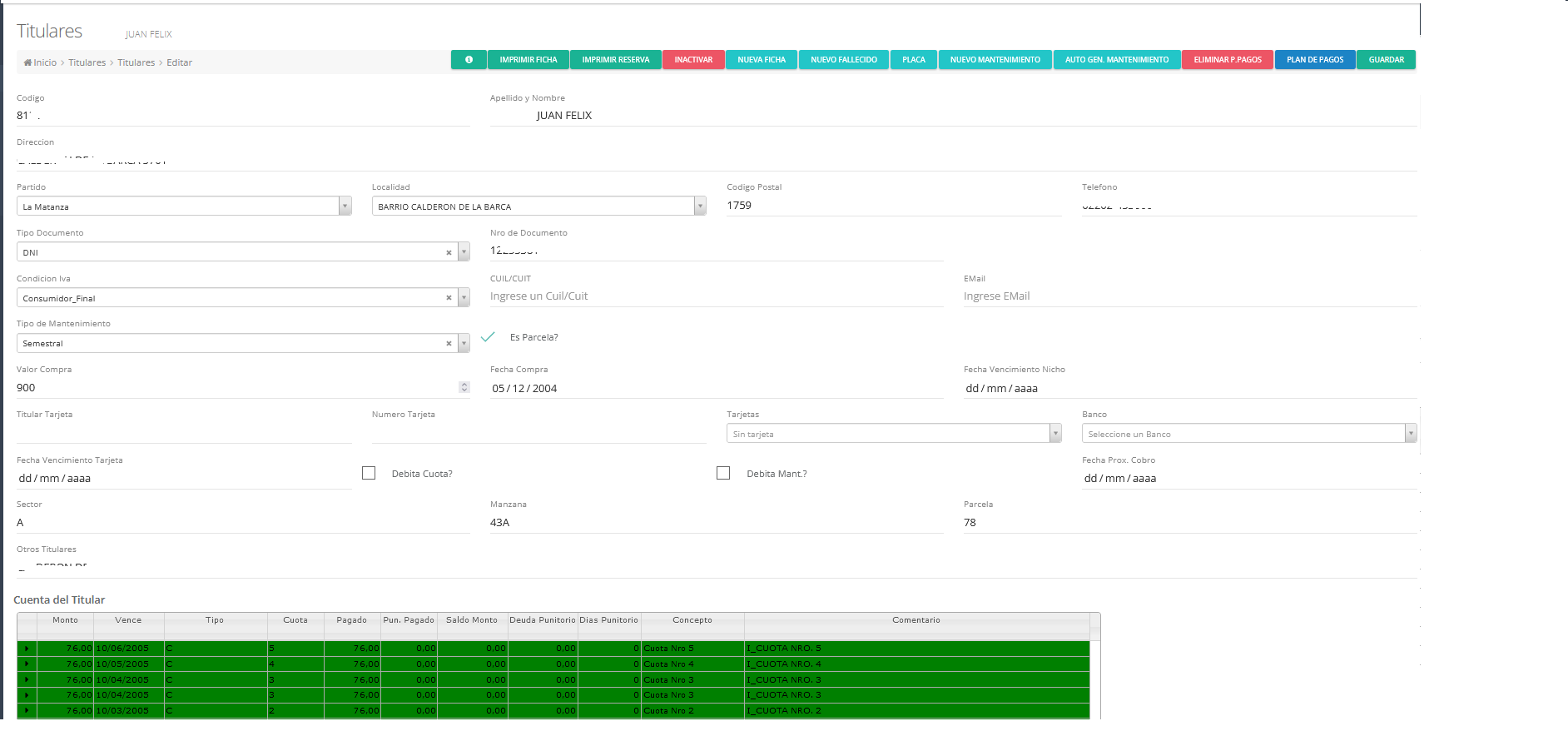Image resolution: width=1568 pixels, height=731 pixels.
Task: Click the info icon button in toolbar
Action: tap(469, 60)
